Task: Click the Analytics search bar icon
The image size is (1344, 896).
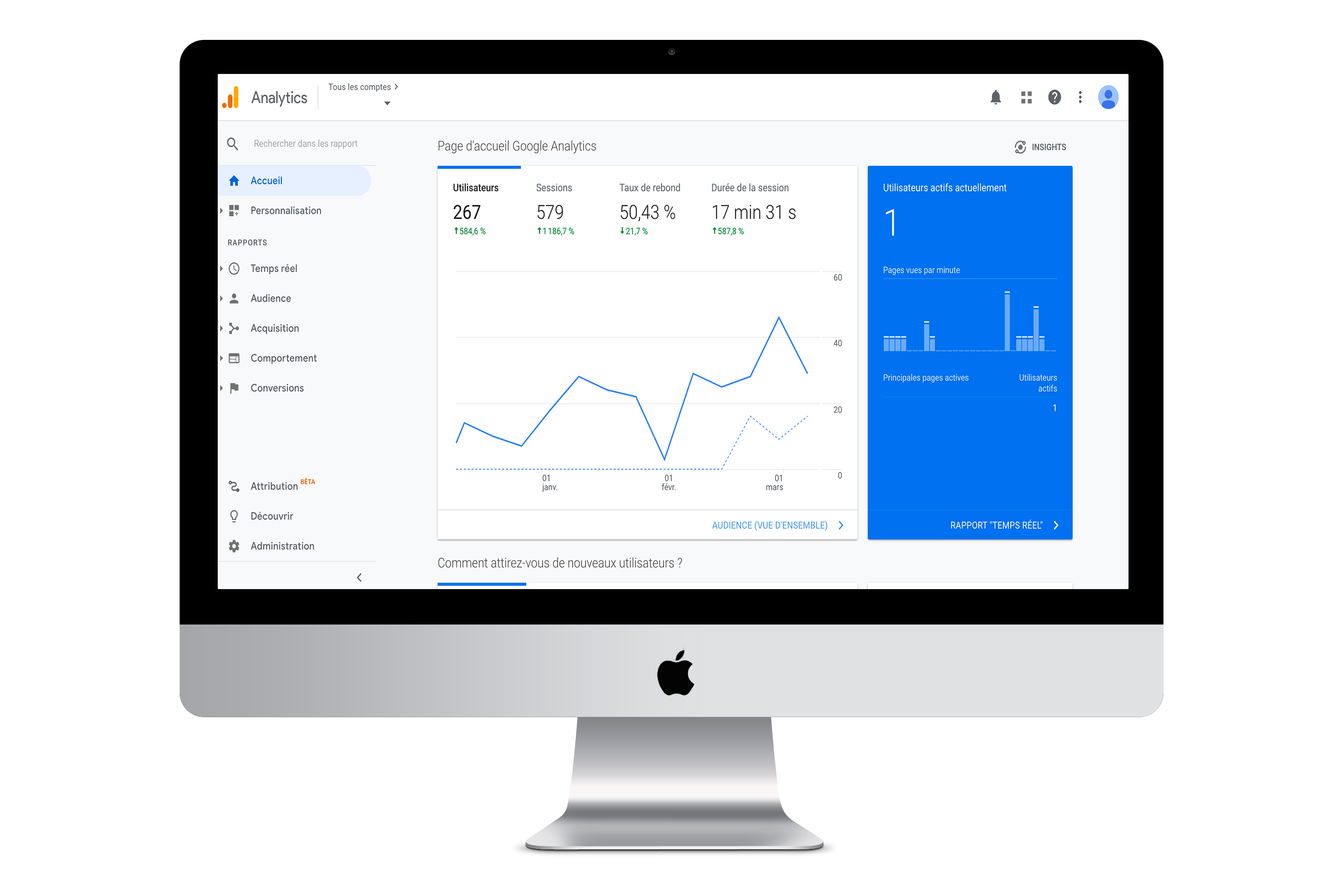Action: 232,143
